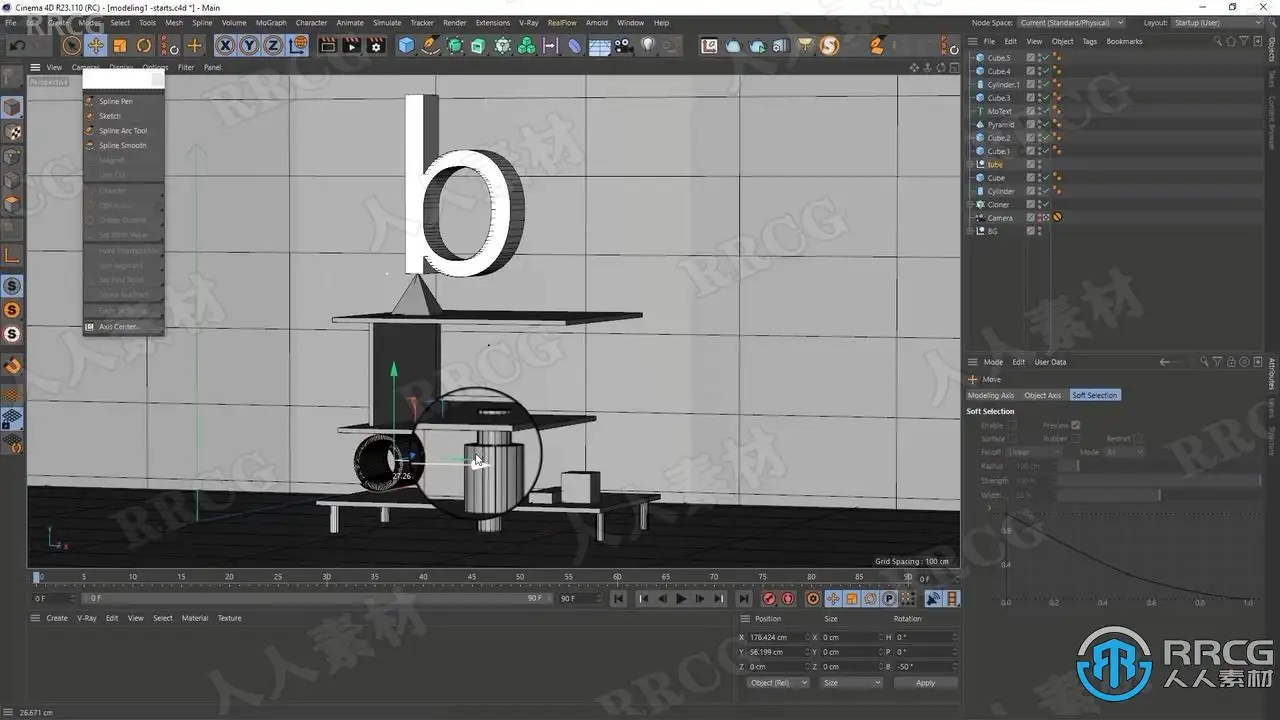Switch the world coordinate system icon
Viewport: 1280px width, 720px height.
pos(298,45)
